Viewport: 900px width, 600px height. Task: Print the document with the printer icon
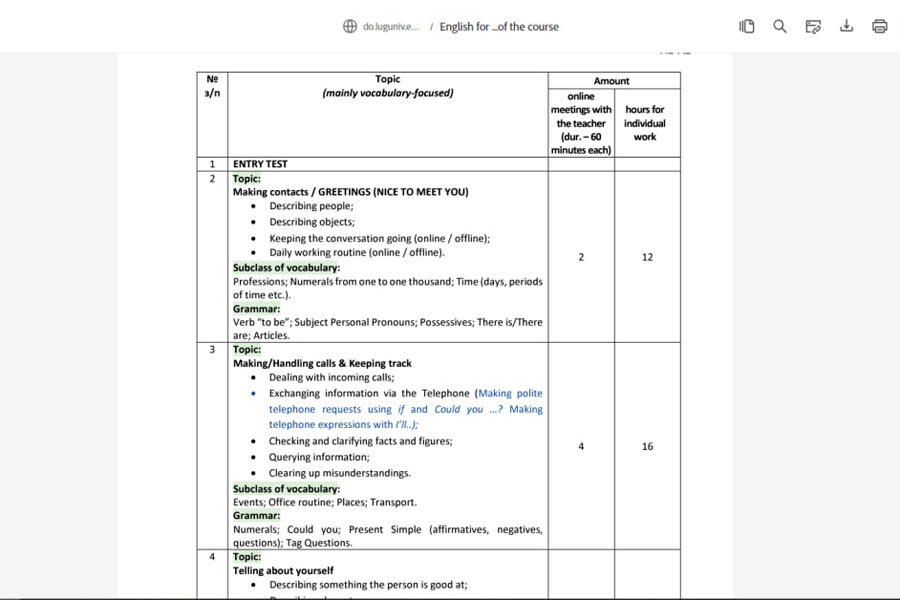coord(879,27)
